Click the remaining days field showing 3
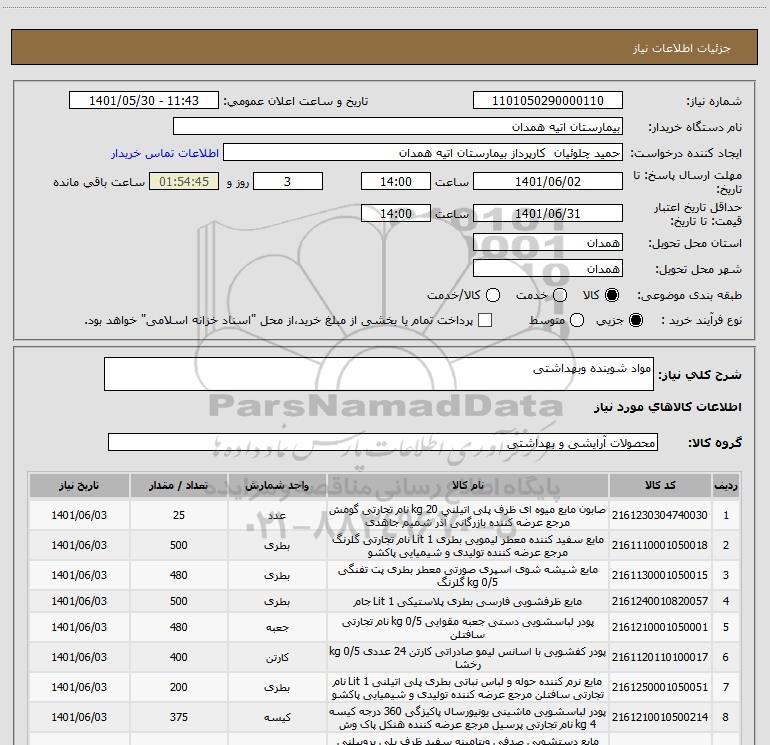 [x=288, y=181]
